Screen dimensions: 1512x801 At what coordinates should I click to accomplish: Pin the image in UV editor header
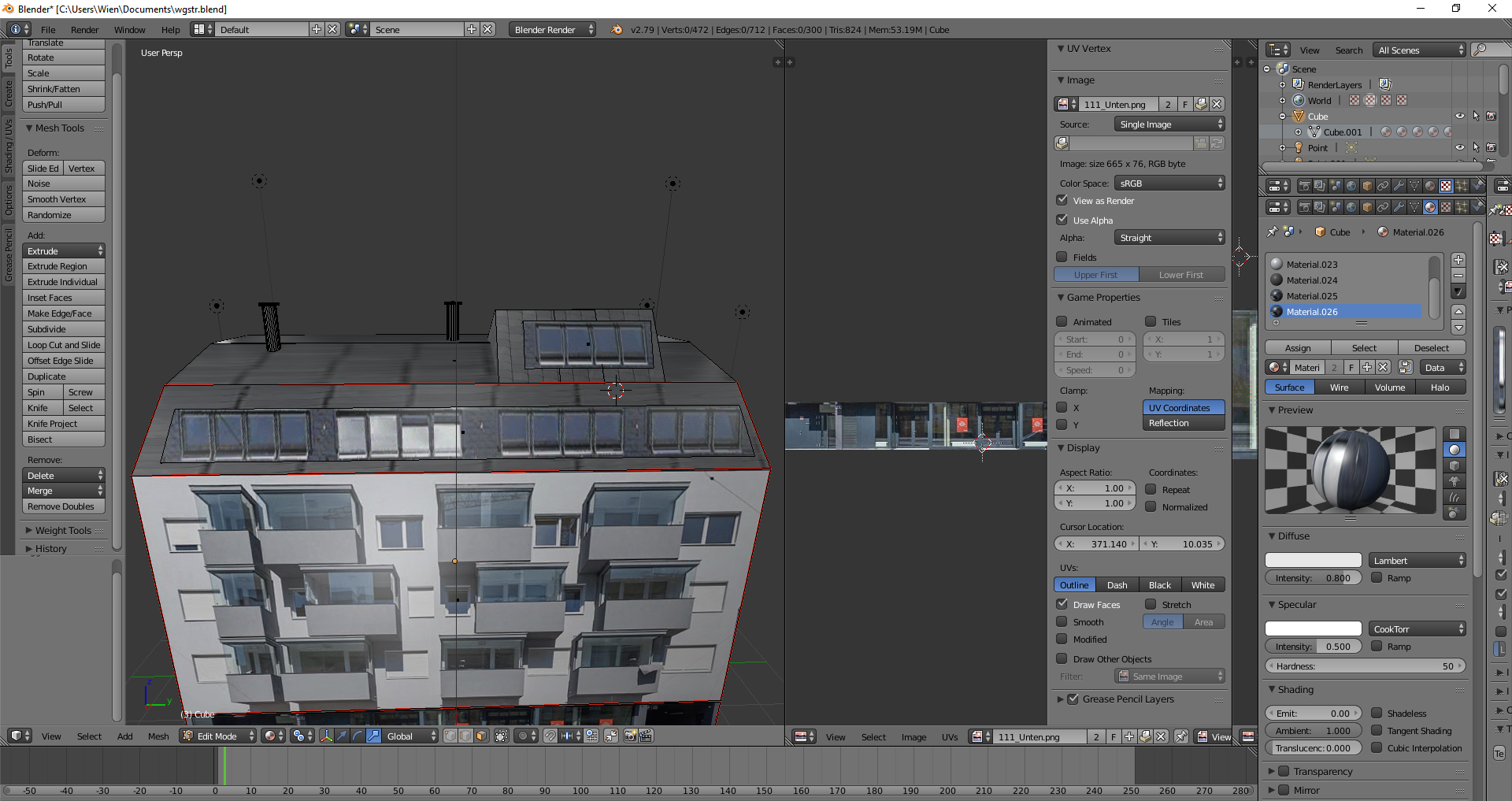(1181, 736)
